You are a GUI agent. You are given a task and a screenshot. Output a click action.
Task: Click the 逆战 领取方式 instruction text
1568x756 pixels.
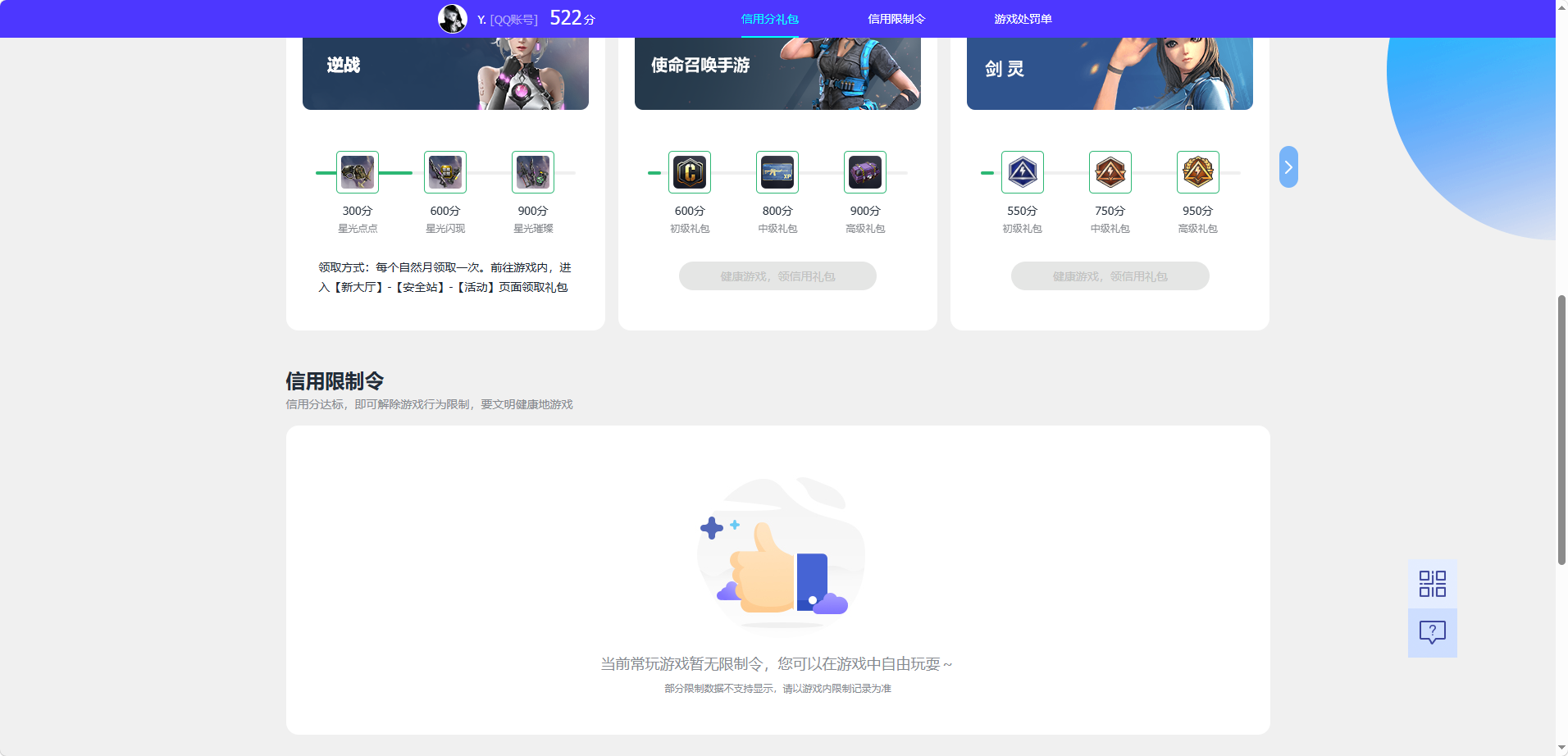coord(444,277)
